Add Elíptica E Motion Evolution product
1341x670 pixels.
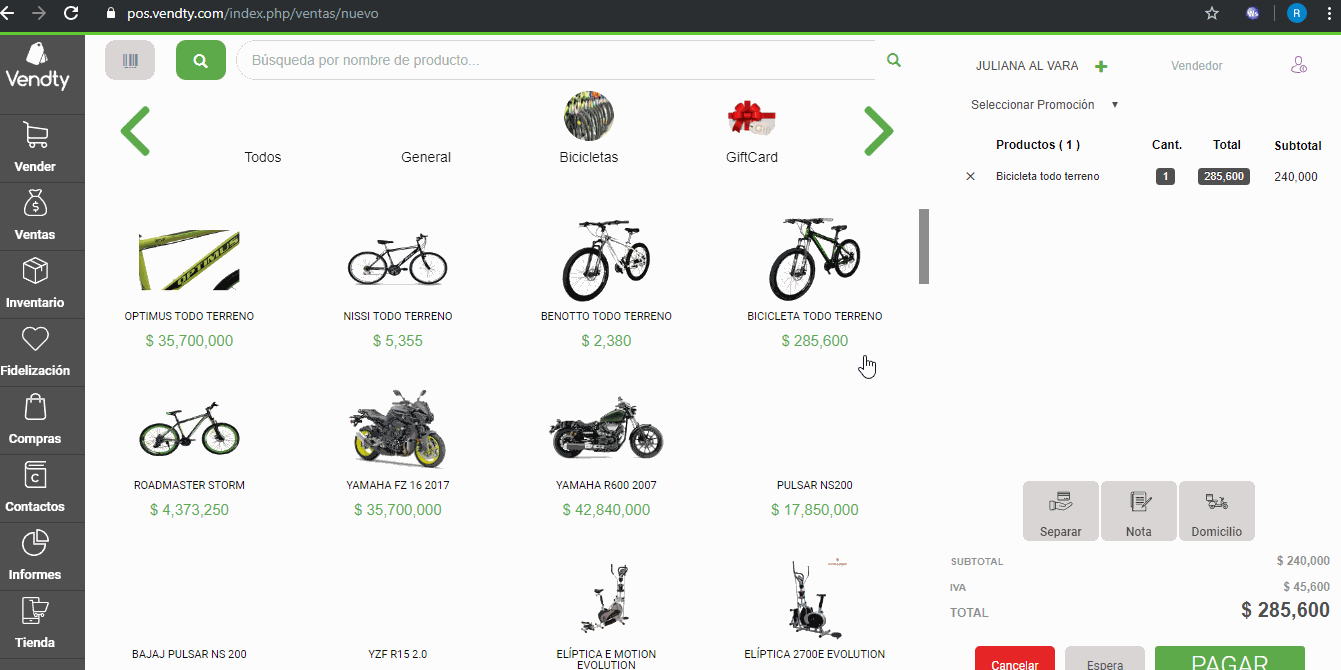click(x=606, y=615)
